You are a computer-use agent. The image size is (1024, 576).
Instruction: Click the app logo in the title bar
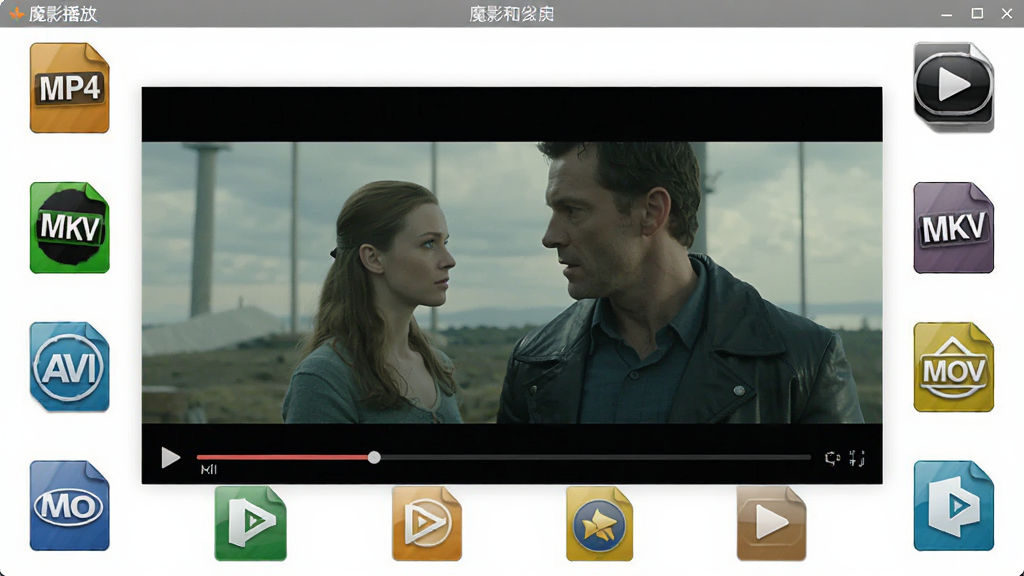[x=17, y=13]
